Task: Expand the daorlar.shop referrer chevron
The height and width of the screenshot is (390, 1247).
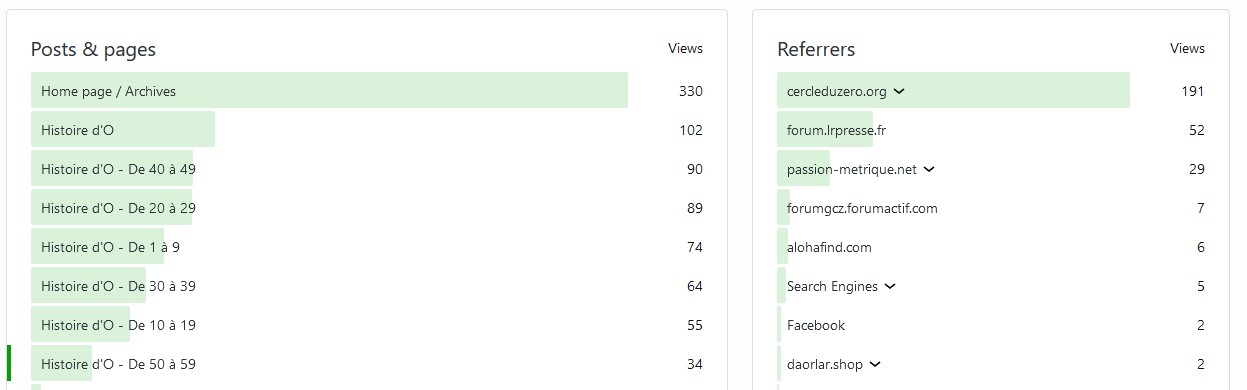Action: (x=874, y=365)
